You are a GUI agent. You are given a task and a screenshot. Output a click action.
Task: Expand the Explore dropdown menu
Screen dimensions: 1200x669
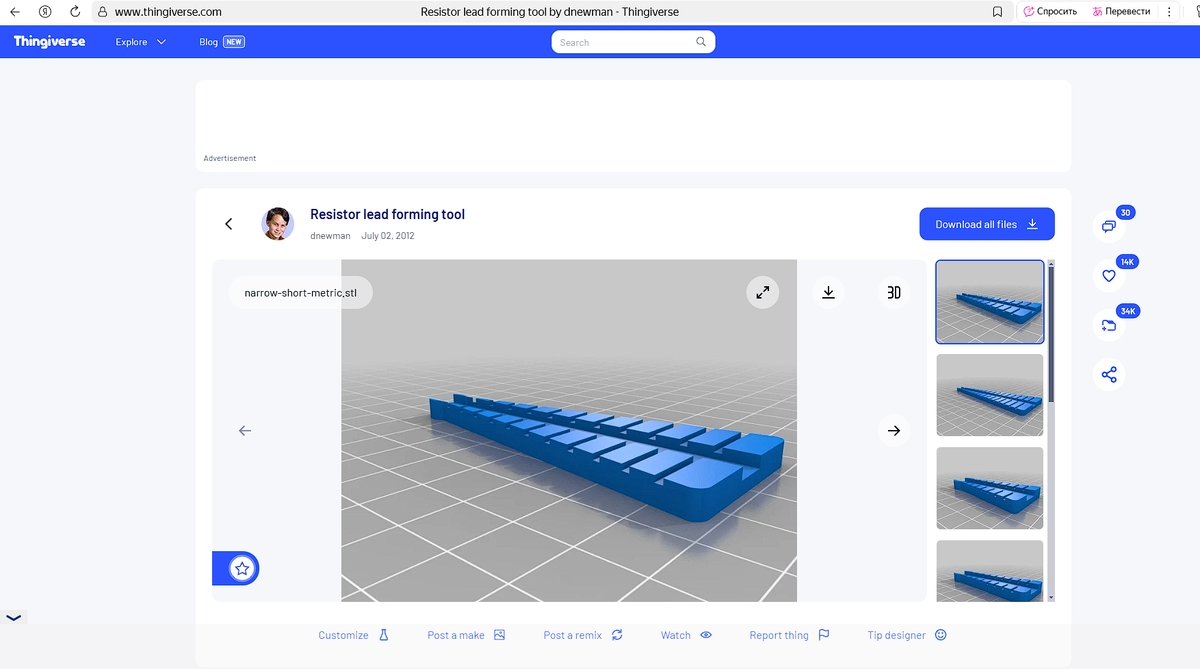click(x=141, y=42)
